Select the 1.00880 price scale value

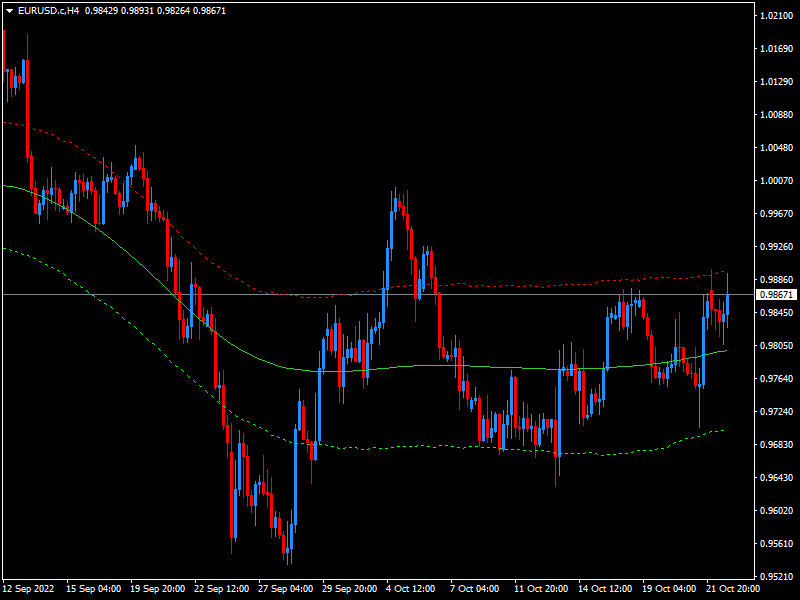click(x=777, y=115)
